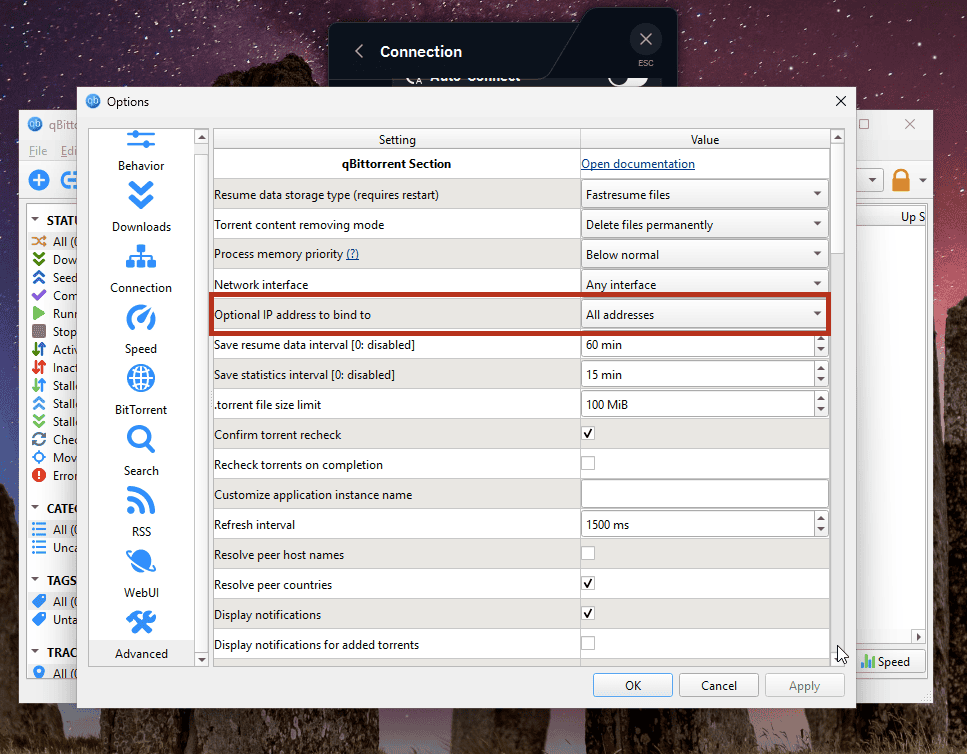Toggle Resolve peer countries checkbox

(588, 583)
